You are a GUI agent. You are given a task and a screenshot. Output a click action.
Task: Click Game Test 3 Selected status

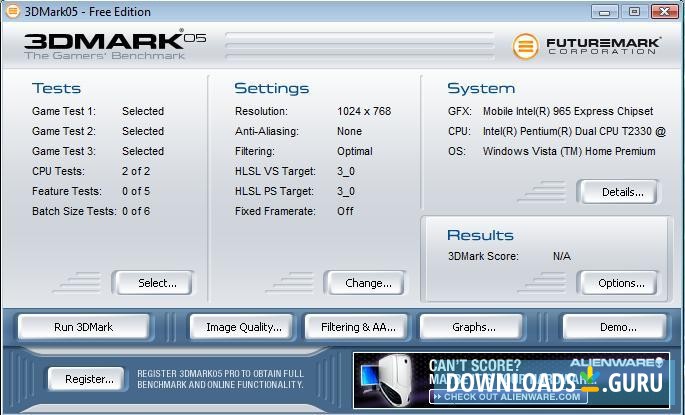pos(143,151)
